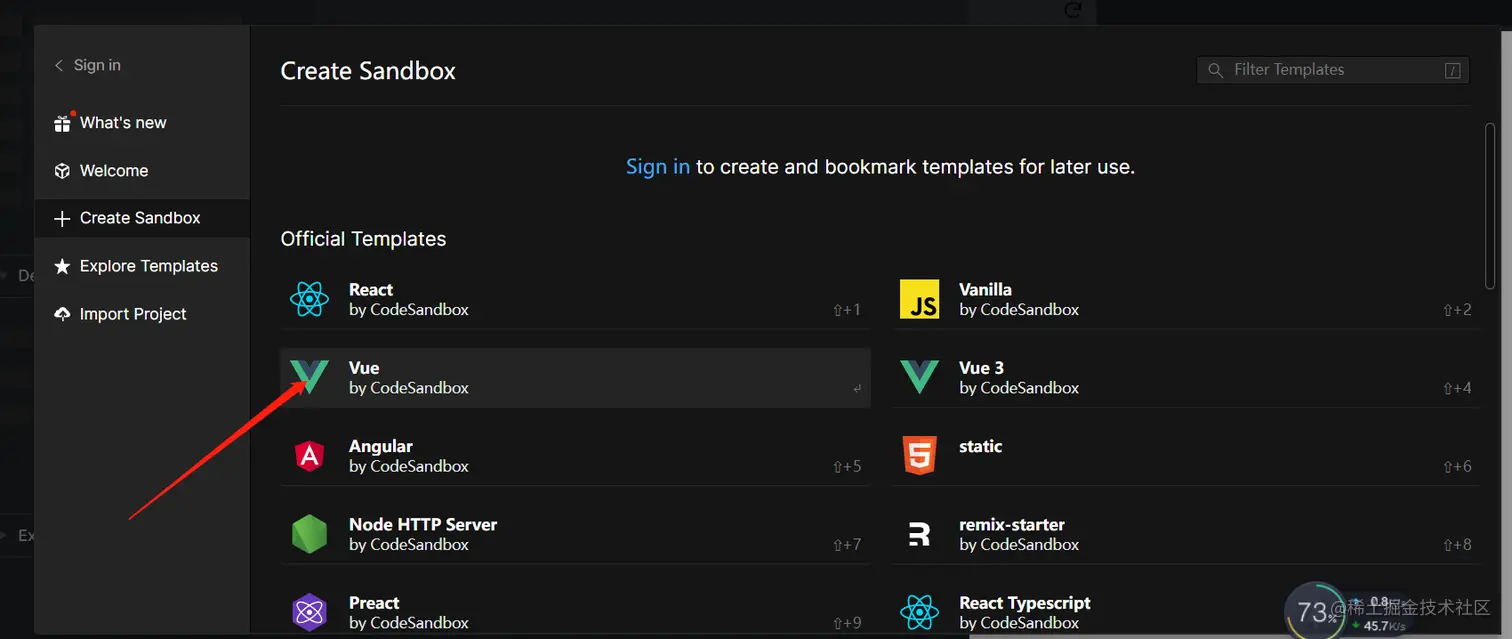The height and width of the screenshot is (639, 1512).
Task: Click the Create Sandbox dialog title
Action: coord(368,71)
